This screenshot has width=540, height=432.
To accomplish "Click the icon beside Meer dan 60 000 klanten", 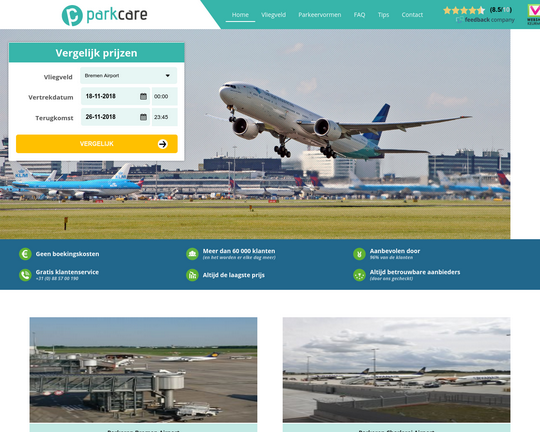I will [192, 254].
